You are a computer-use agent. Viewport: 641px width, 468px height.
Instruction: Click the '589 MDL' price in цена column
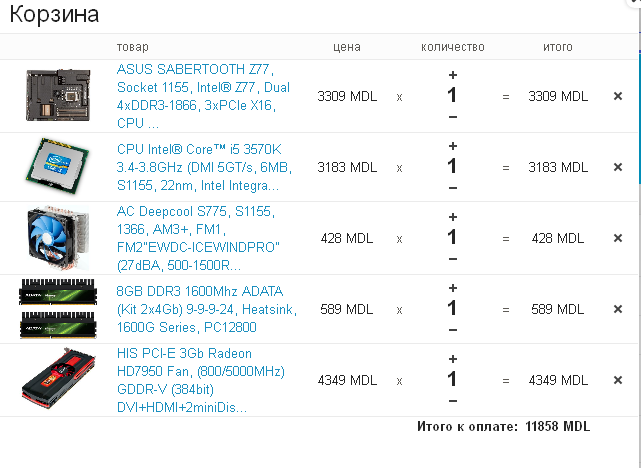pyautogui.click(x=347, y=309)
